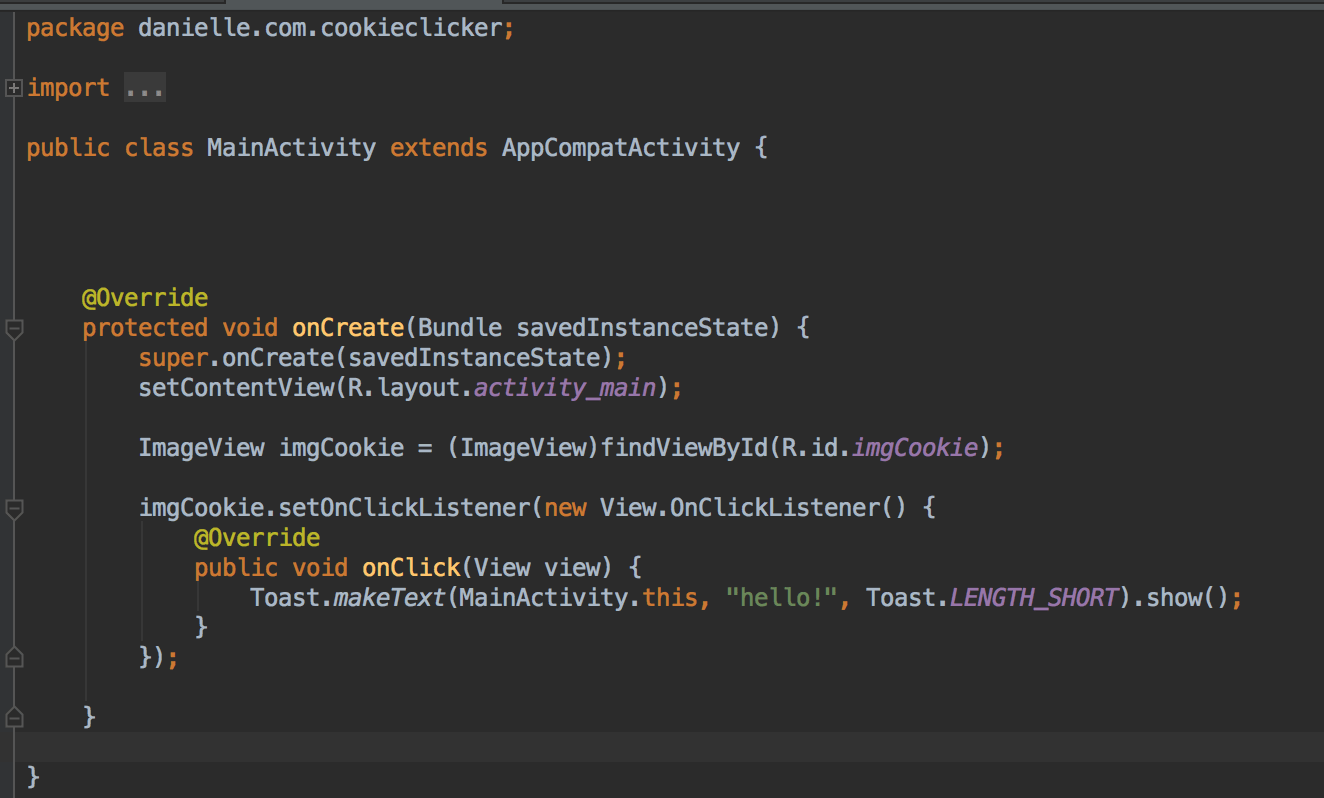Image resolution: width=1324 pixels, height=798 pixels.
Task: Click the folded "..." import placeholder
Action: [144, 88]
